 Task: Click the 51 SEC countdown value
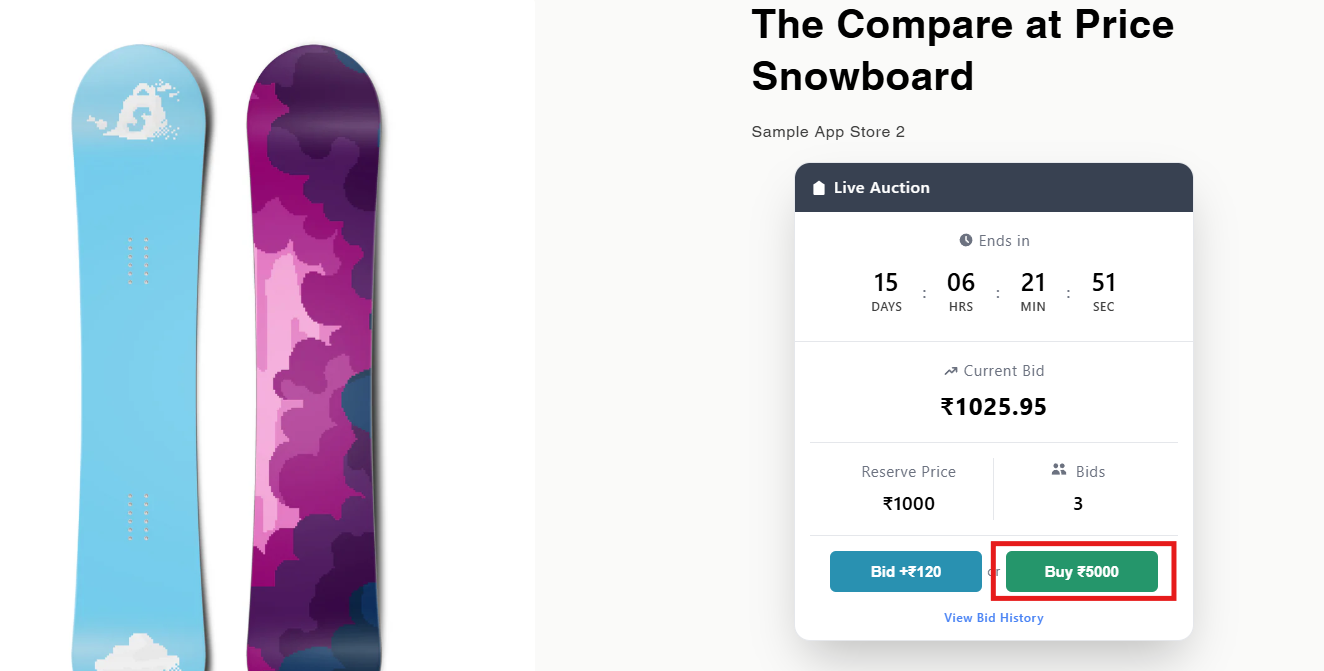1104,283
